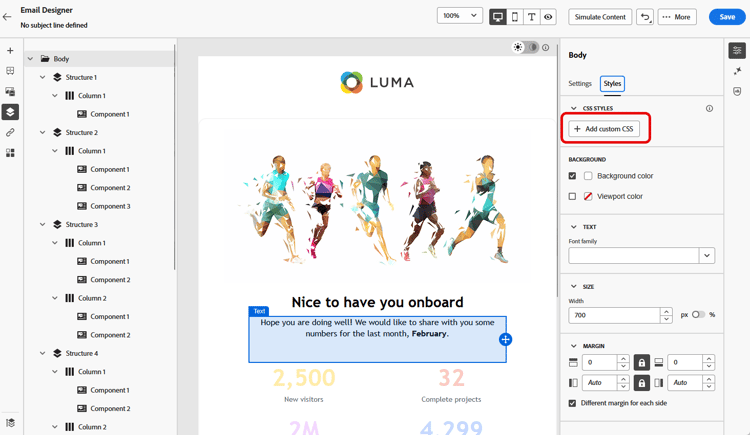Collapse the CSS STYLES section
The height and width of the screenshot is (435, 750).
(x=574, y=109)
